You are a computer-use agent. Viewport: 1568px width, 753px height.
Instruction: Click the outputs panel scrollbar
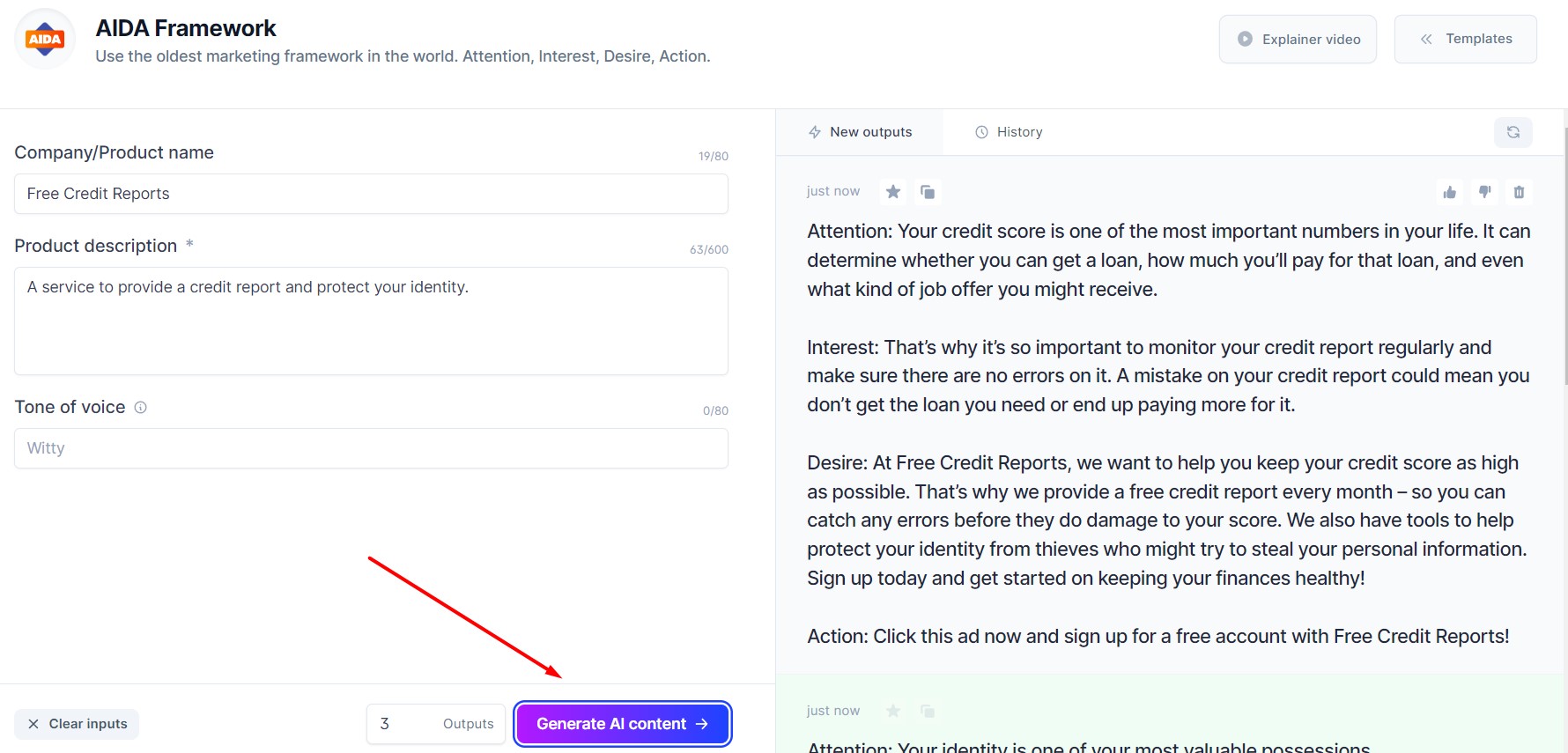[x=1564, y=255]
